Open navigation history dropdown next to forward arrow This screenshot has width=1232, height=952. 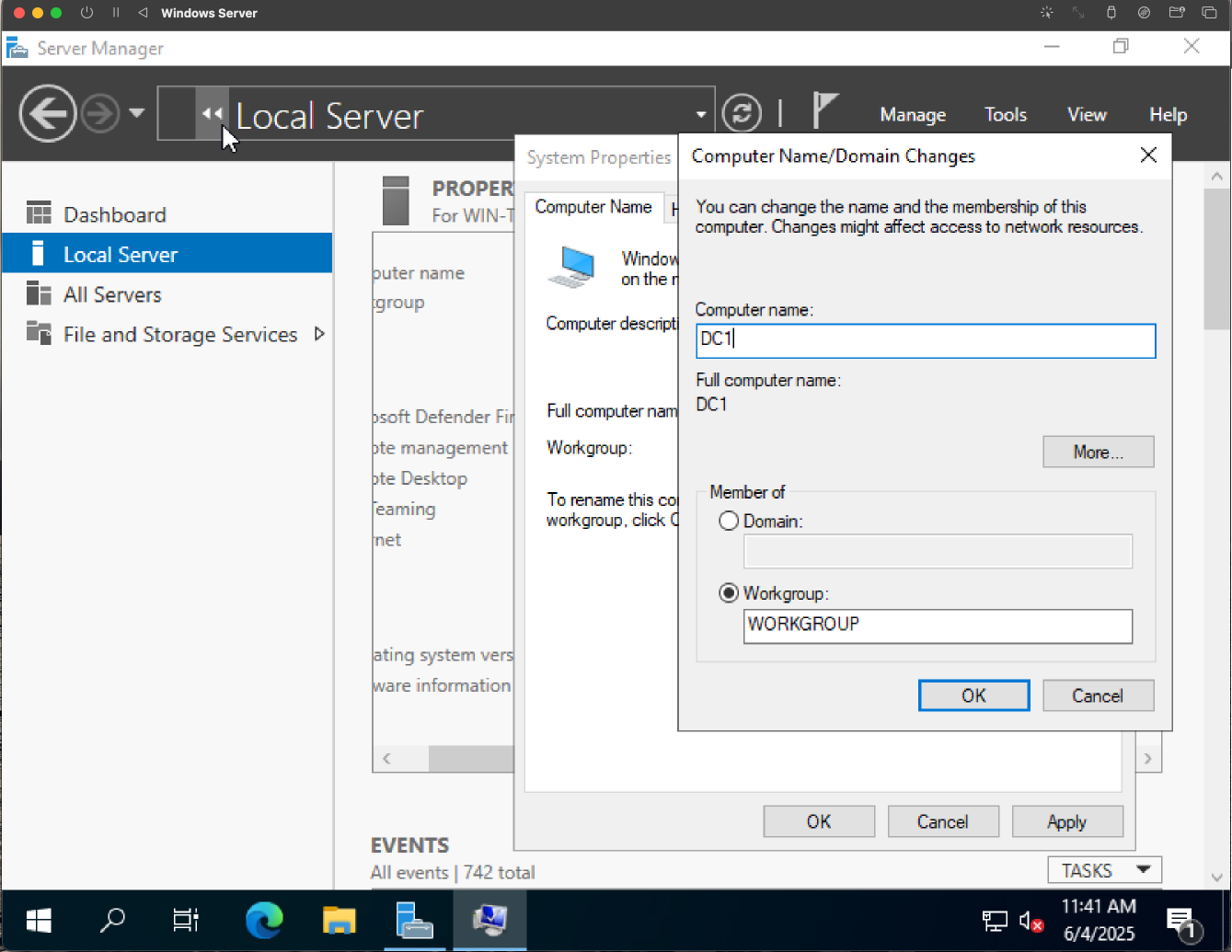tap(136, 113)
